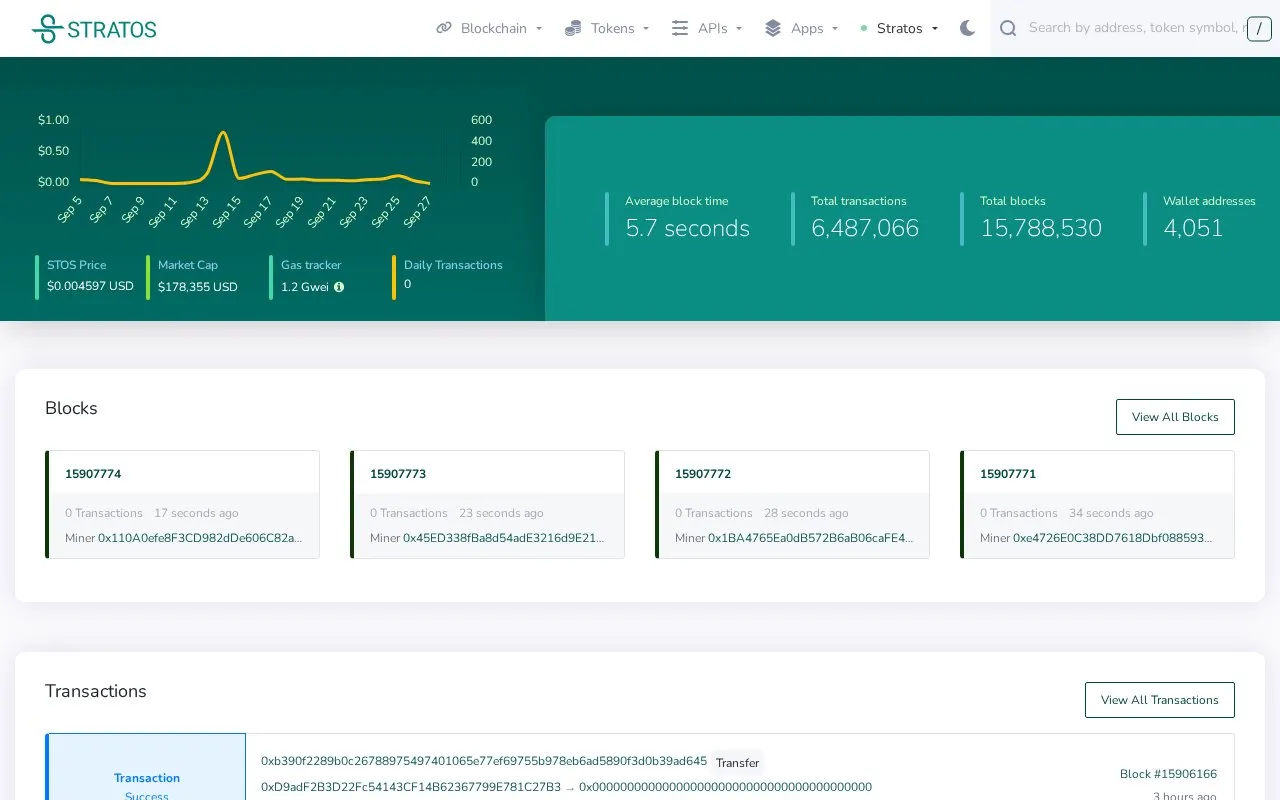The image size is (1280, 800).
Task: Open block 15907774
Action: 93,474
